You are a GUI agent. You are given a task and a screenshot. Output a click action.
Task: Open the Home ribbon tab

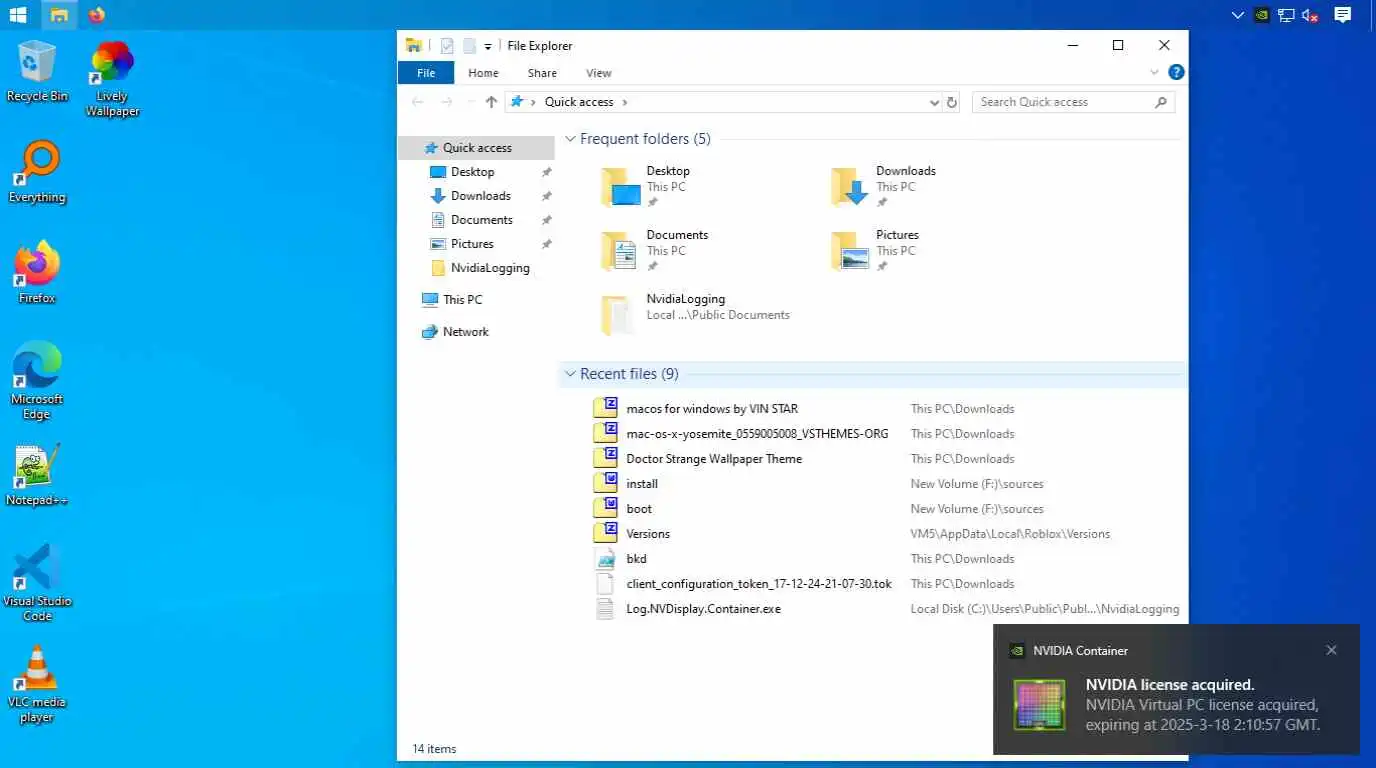pos(483,73)
